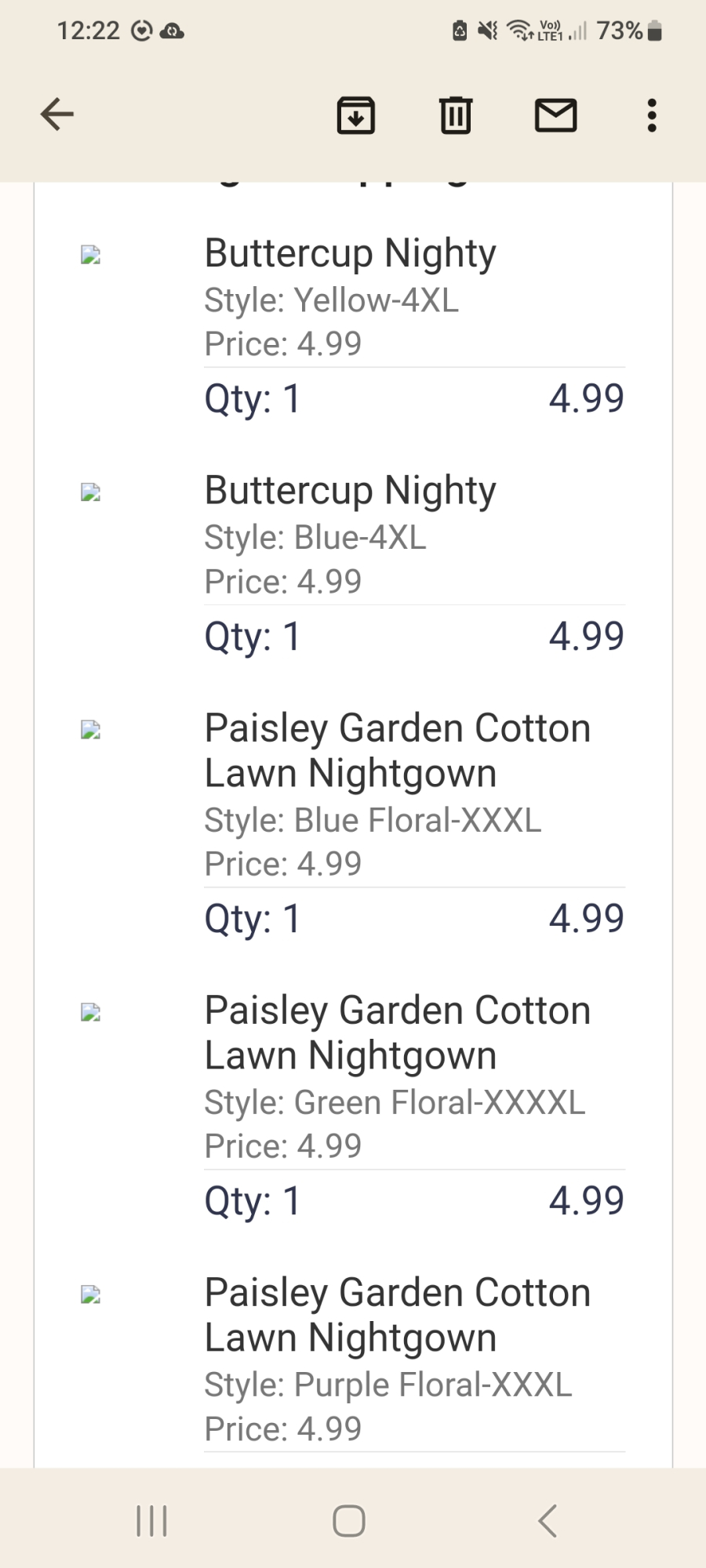The width and height of the screenshot is (706, 1568).
Task: Open the Paisley Garden nightgown title above Purple Floral-XXXL
Action: [398, 1315]
